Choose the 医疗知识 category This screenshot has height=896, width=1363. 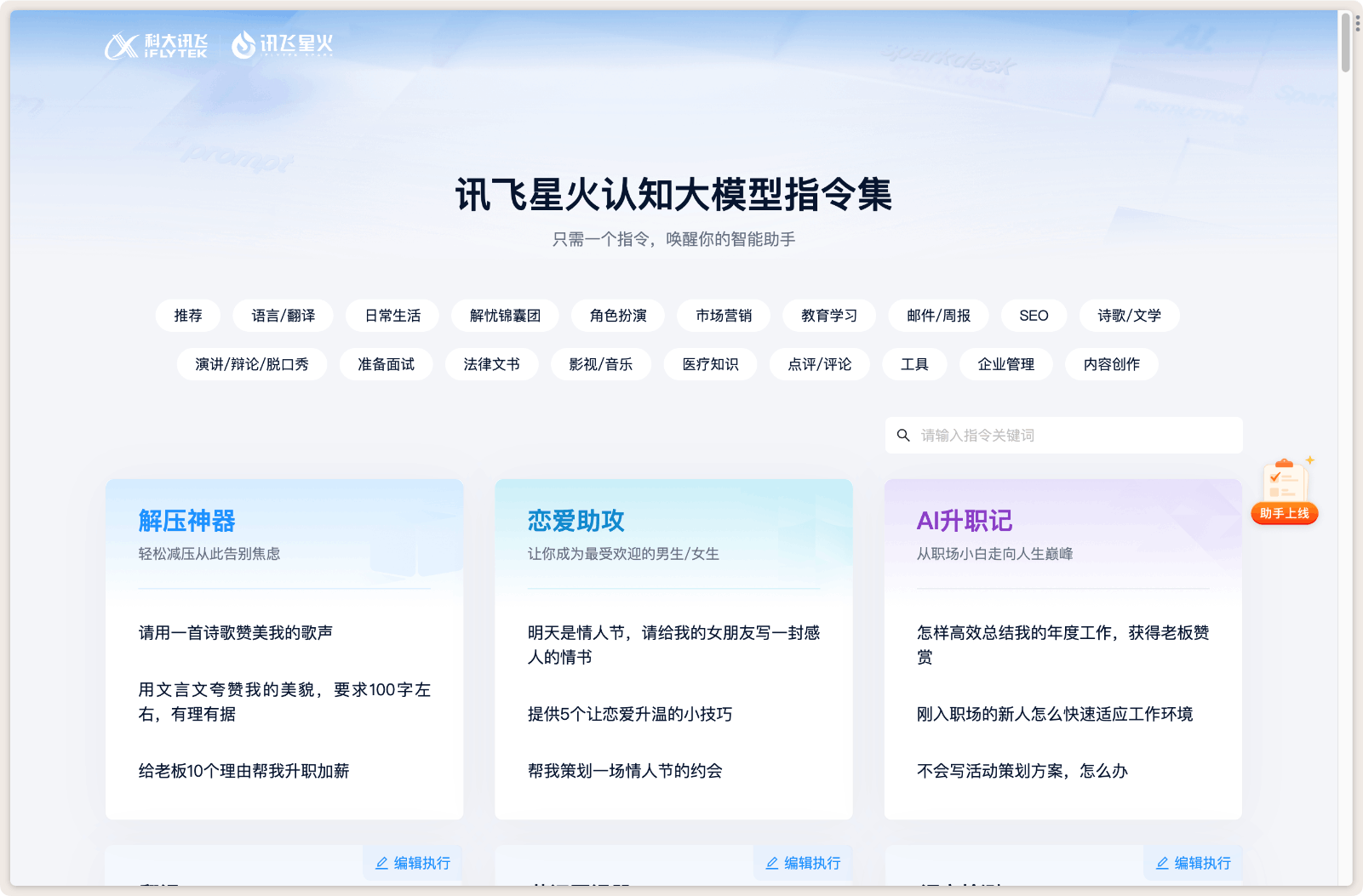click(711, 364)
